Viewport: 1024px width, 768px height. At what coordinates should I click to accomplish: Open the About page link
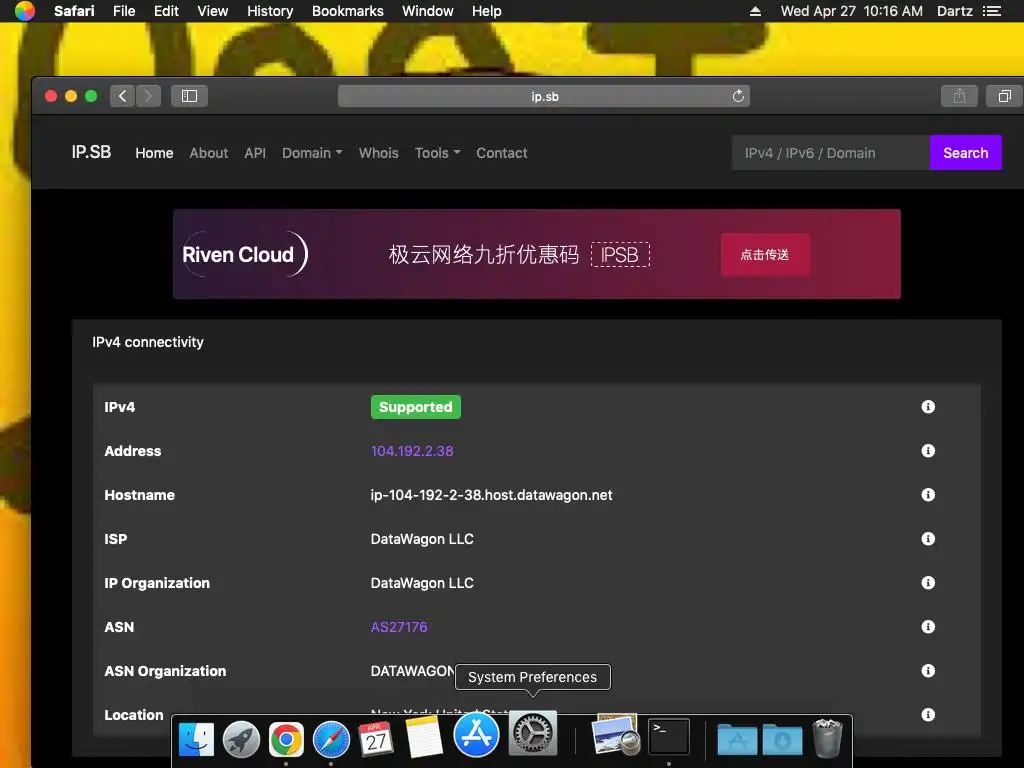[x=208, y=153]
